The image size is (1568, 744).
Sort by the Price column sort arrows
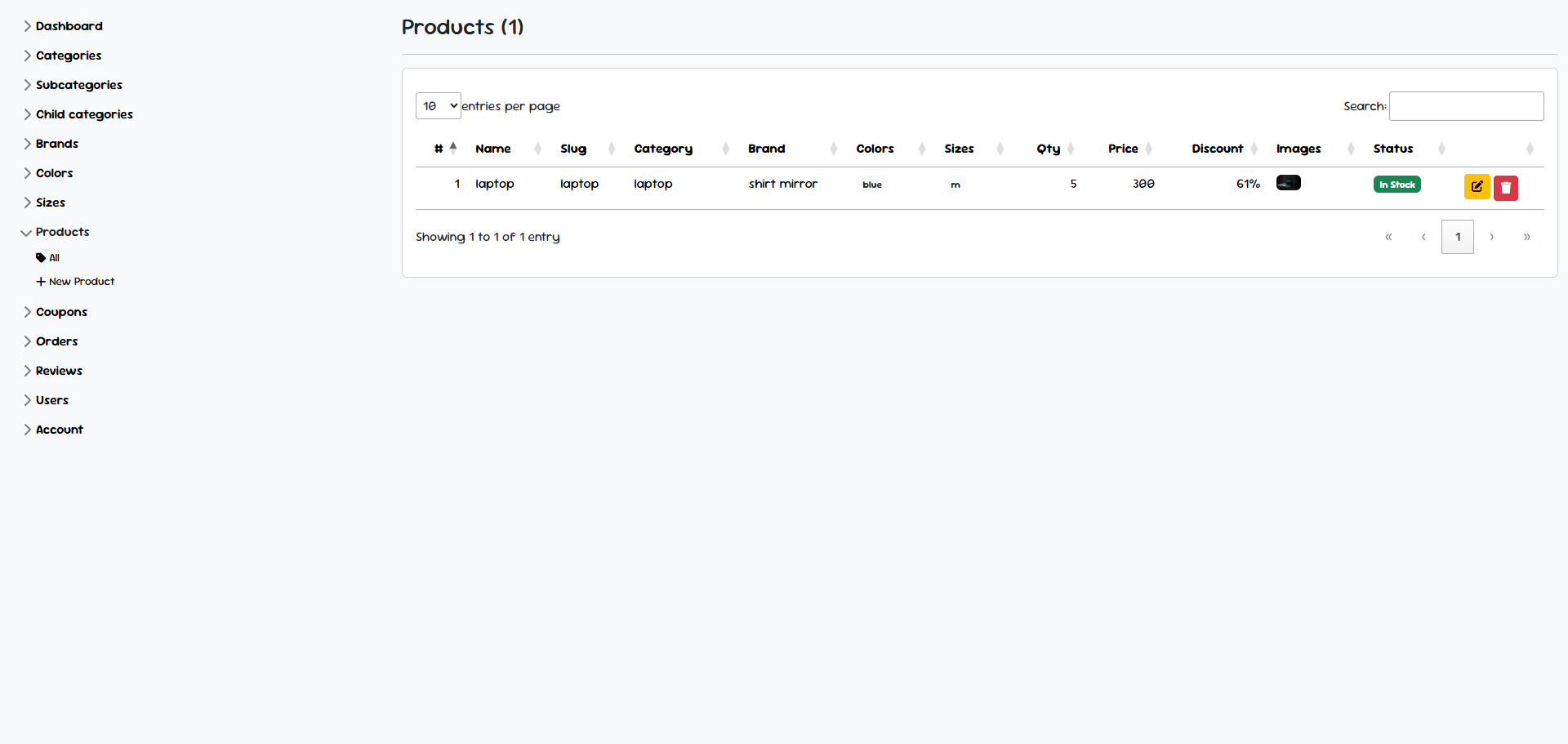pos(1149,149)
